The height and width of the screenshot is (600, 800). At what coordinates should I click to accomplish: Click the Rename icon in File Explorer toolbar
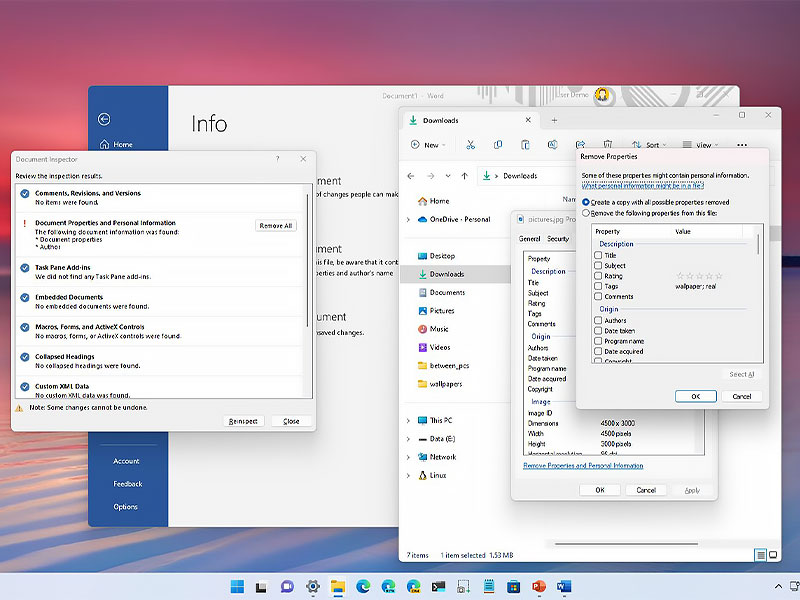point(553,145)
